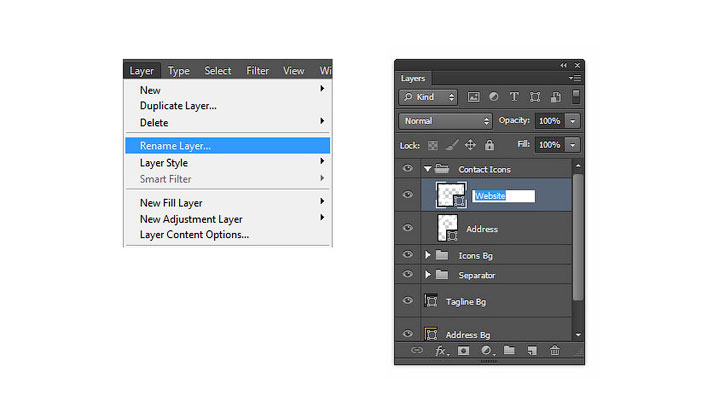725x419 pixels.
Task: Choose Layer Content Options... item
Action: 227,235
